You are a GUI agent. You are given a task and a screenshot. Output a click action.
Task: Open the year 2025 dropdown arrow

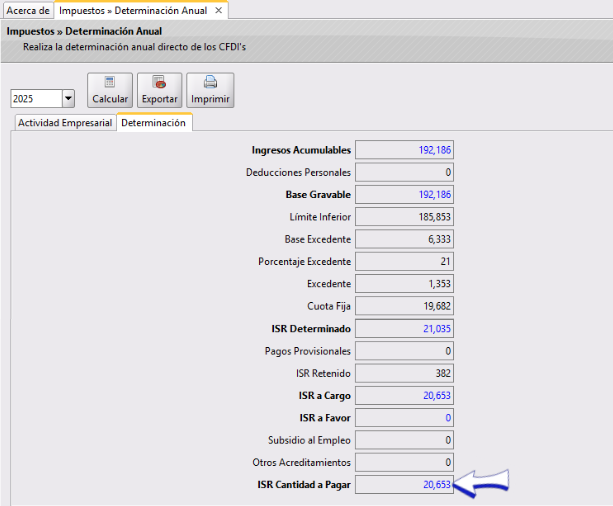tap(68, 99)
